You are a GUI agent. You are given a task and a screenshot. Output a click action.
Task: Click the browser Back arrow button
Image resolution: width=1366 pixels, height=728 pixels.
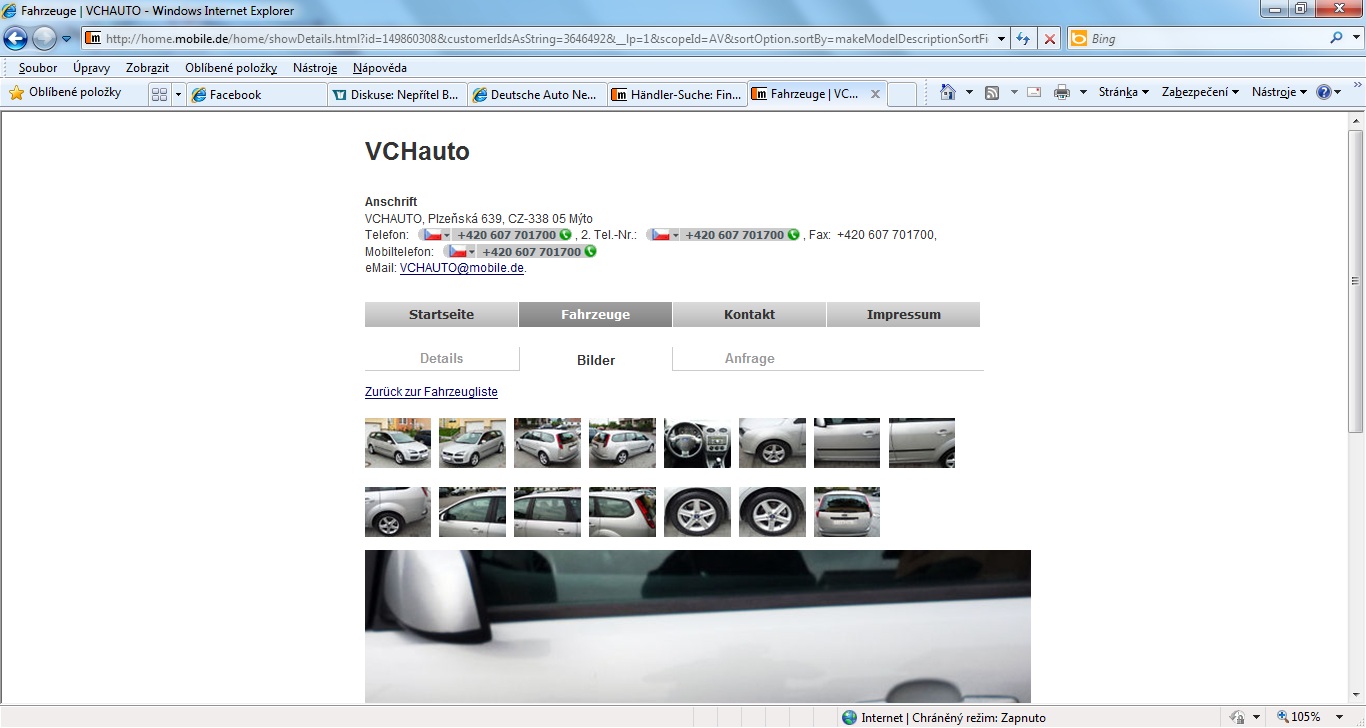(x=16, y=39)
